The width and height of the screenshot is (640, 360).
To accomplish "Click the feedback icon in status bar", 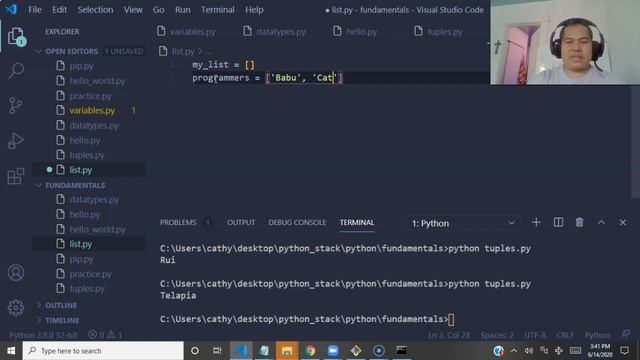I will 625,335.
